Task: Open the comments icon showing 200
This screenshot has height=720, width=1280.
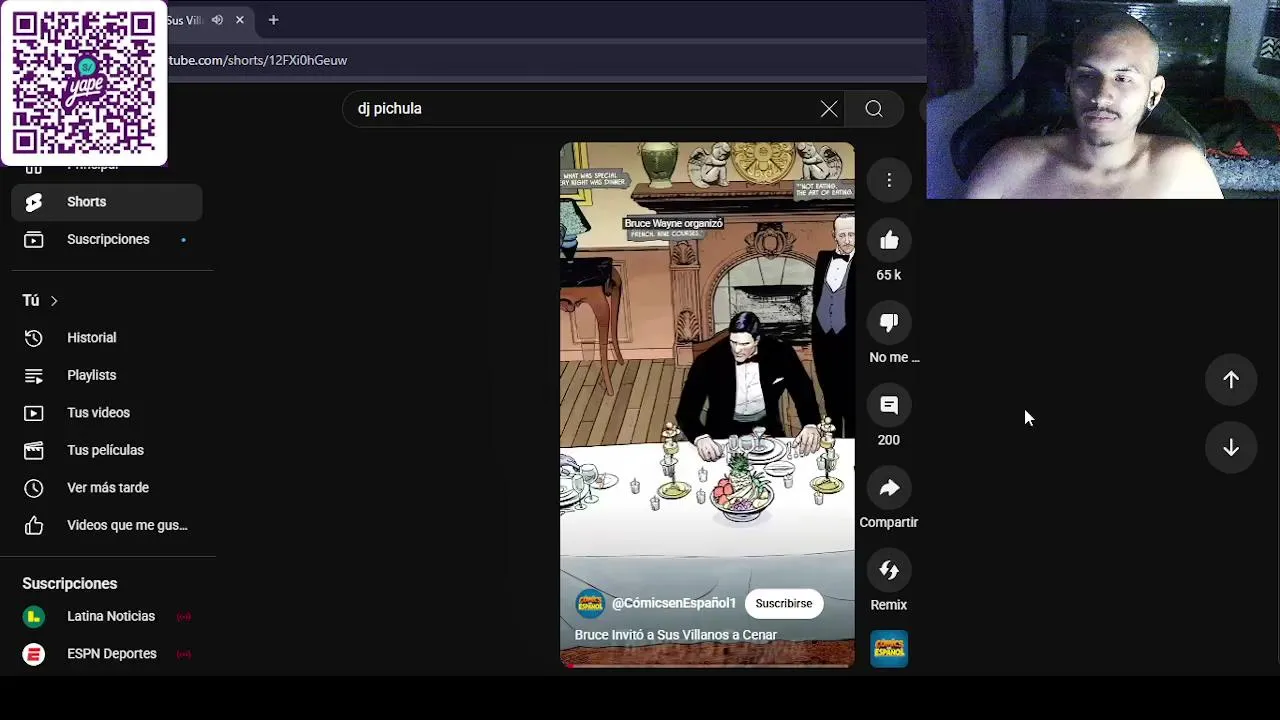Action: 889,405
